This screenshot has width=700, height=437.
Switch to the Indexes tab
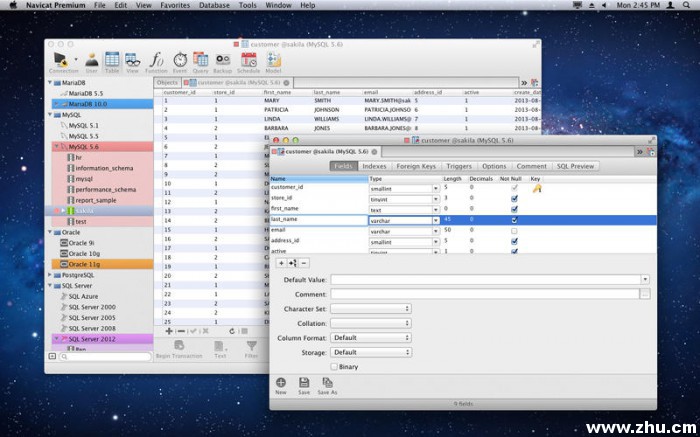374,166
